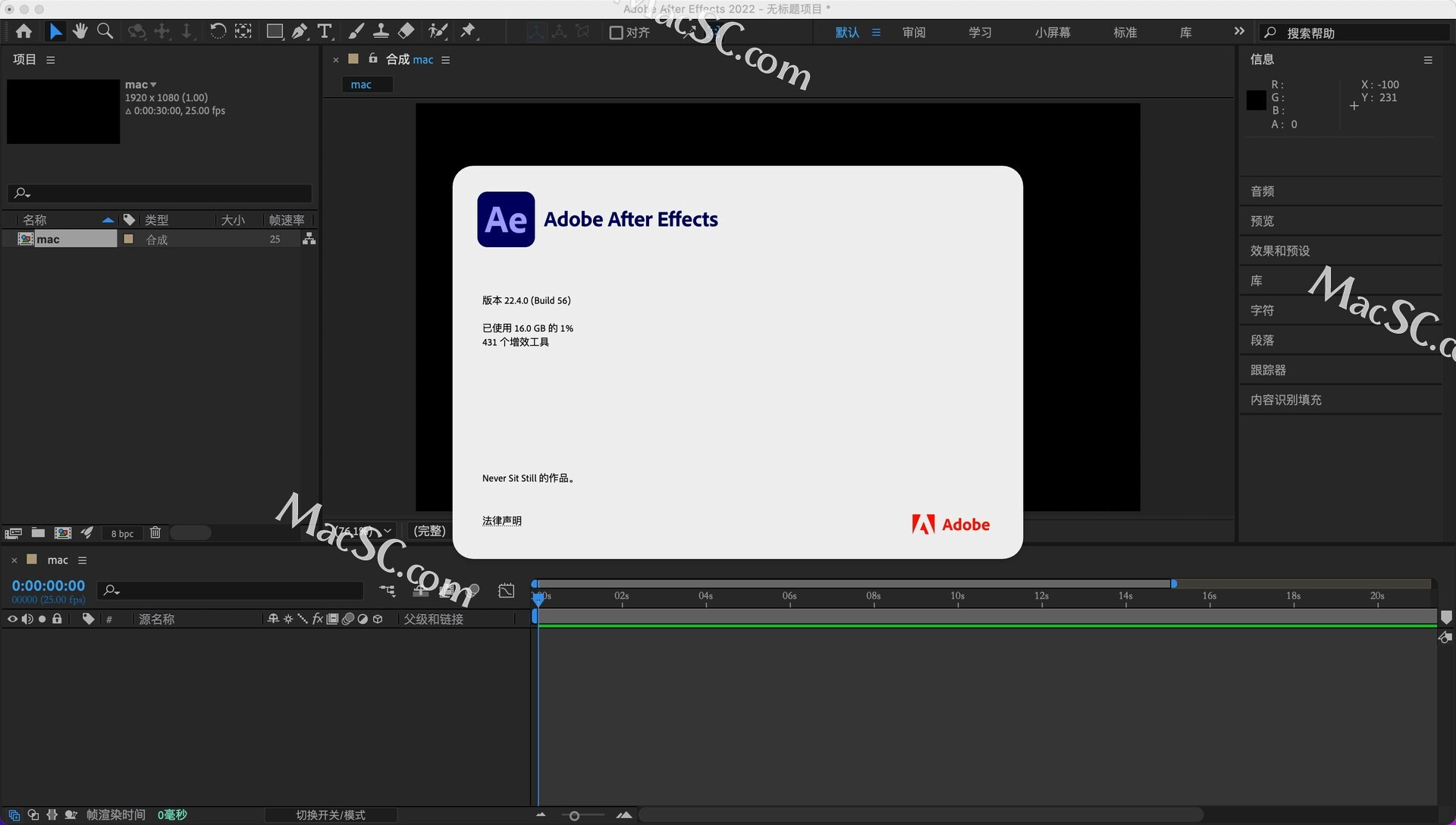Open the 默认 workspace menu
Image resolution: width=1456 pixels, height=825 pixels.
pos(847,32)
